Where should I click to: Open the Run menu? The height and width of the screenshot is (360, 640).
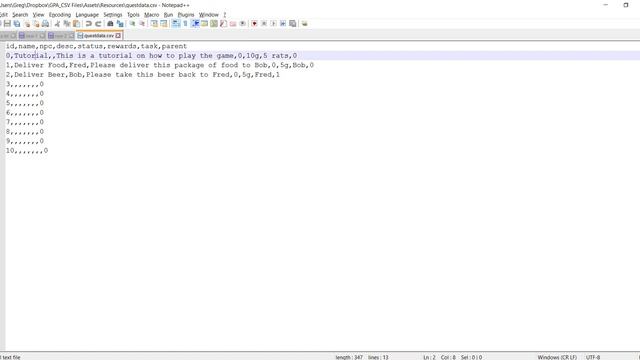(x=168, y=15)
